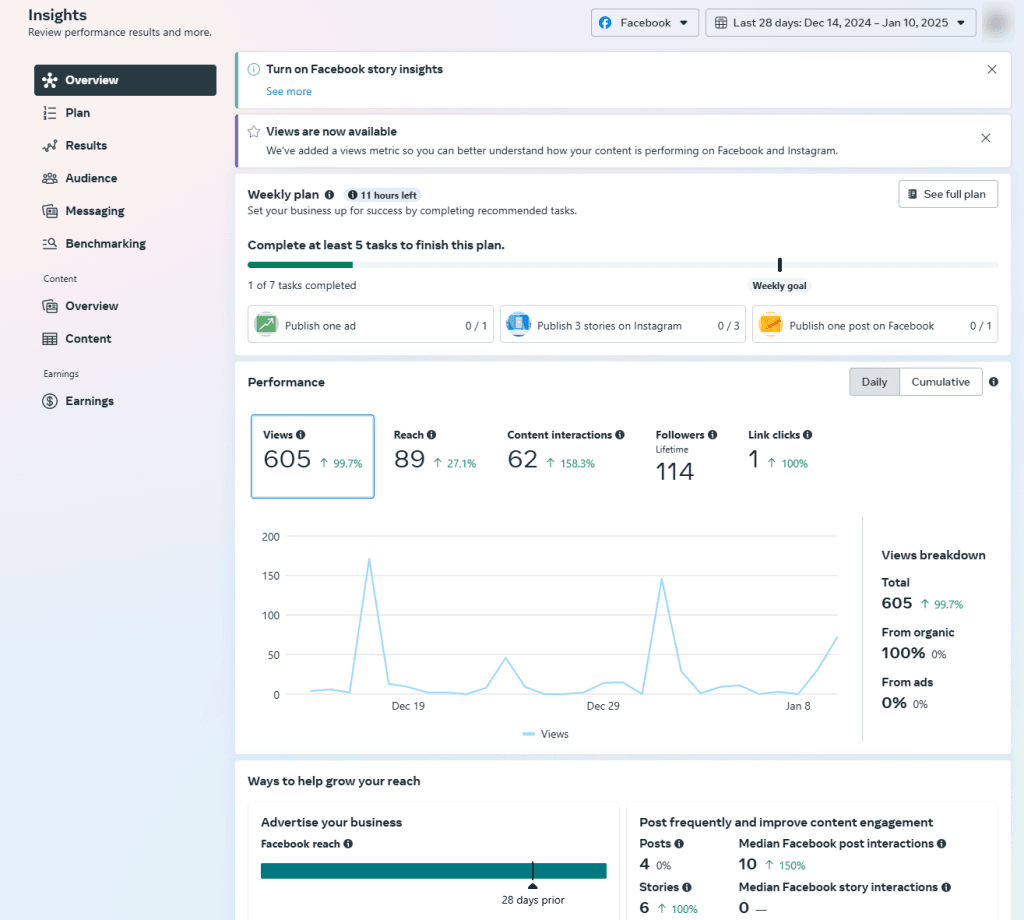Click the See more link in the banner

coord(288,91)
